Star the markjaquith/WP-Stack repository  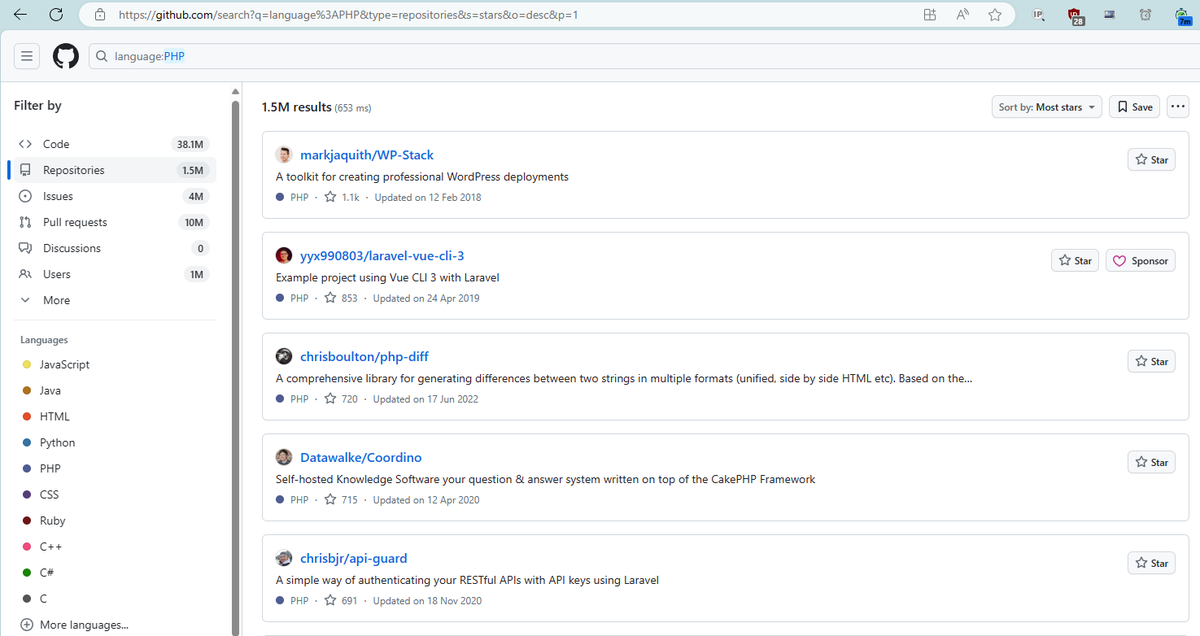click(x=1151, y=160)
